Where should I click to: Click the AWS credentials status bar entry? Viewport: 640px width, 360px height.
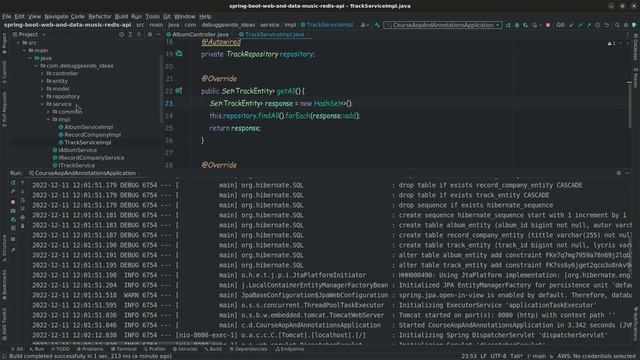(597, 356)
